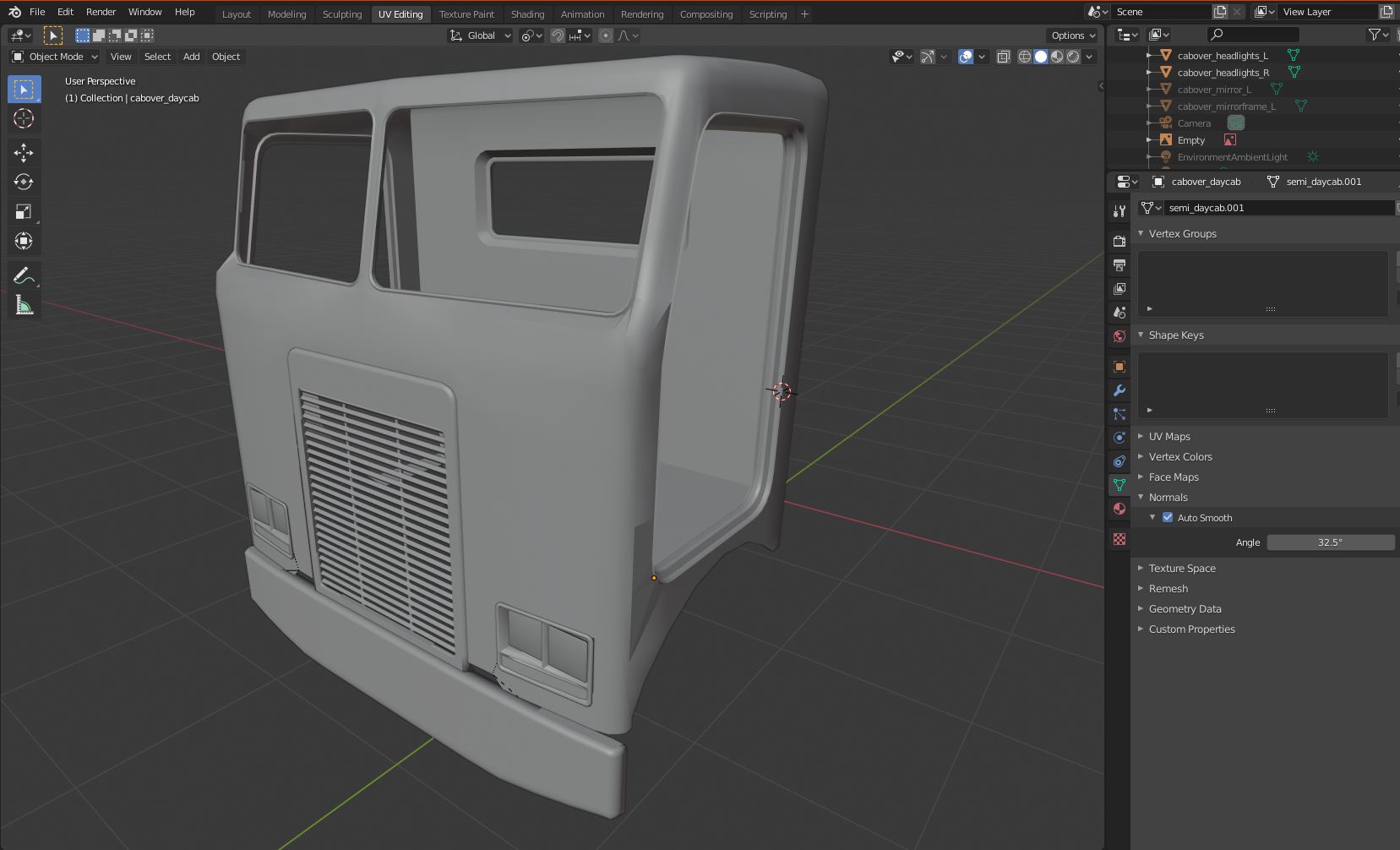
Task: Select the 3D Cursor tool
Action: point(24,118)
